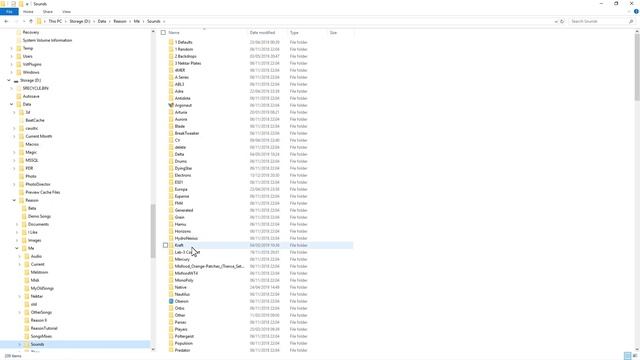Screen dimensions: 640x360
Task: Tick the checkbox on the Kraft row
Action: pyautogui.click(x=165, y=245)
